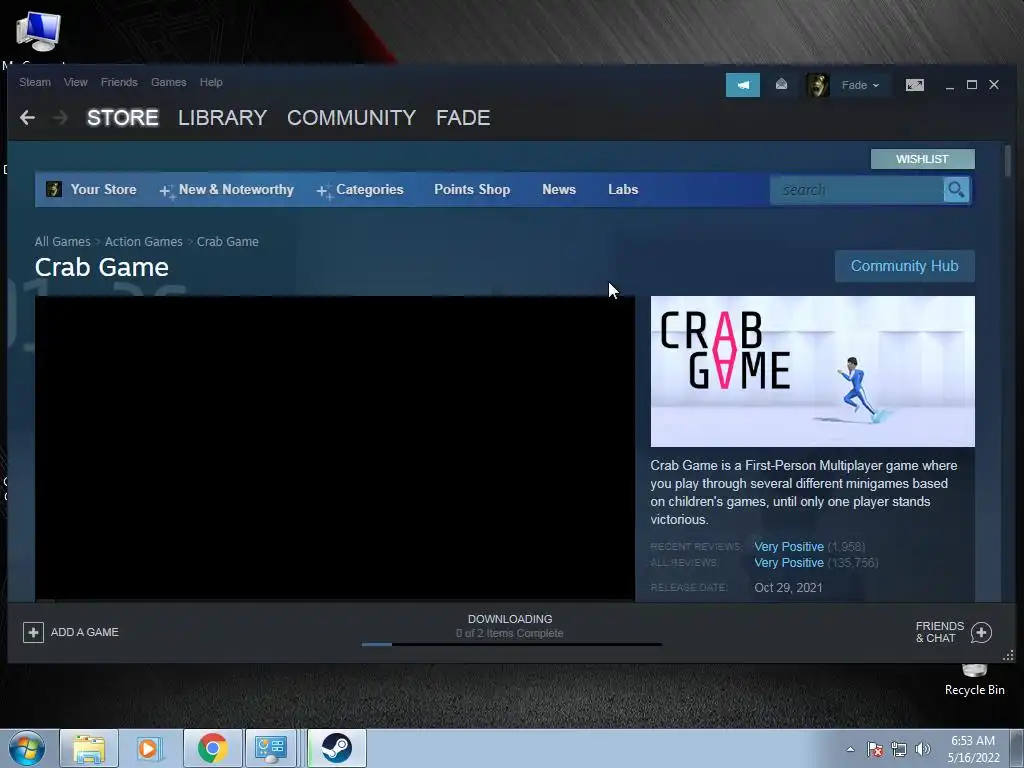Image resolution: width=1024 pixels, height=768 pixels.
Task: Click the Windows Start orb
Action: pos(26,748)
